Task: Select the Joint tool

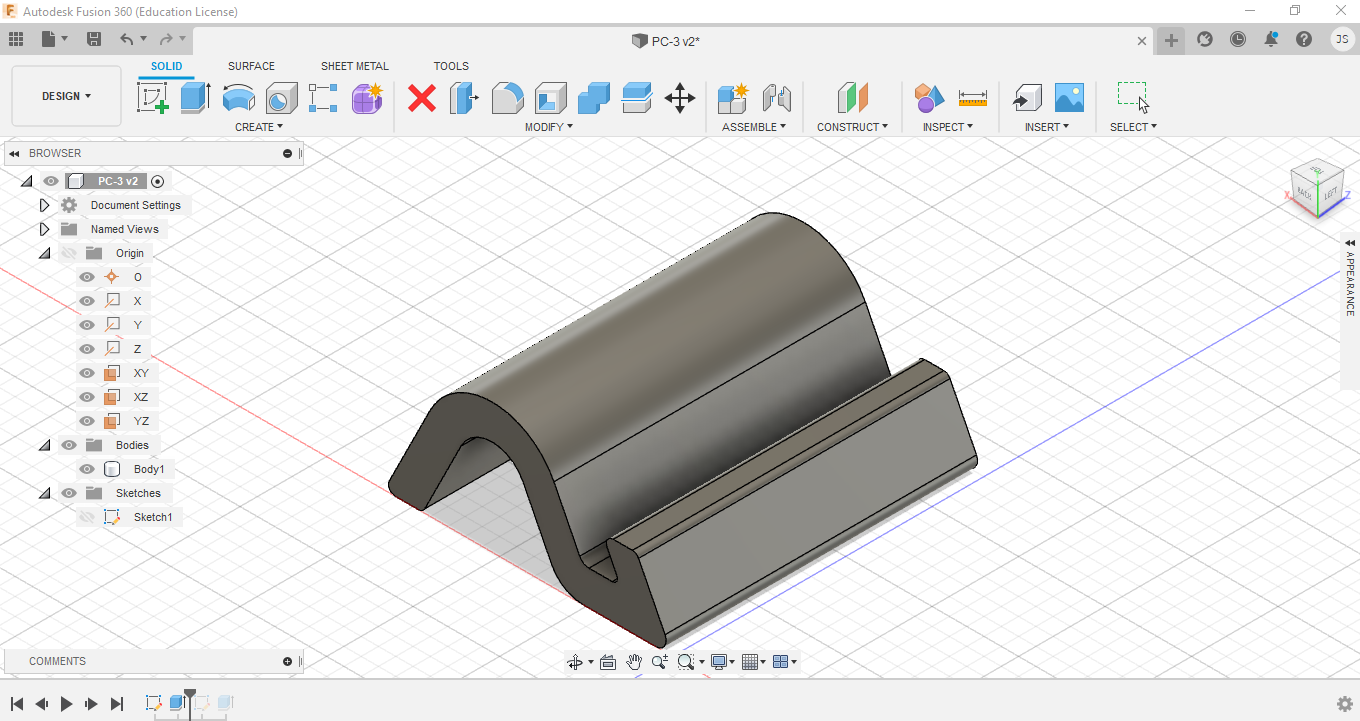Action: coord(776,98)
